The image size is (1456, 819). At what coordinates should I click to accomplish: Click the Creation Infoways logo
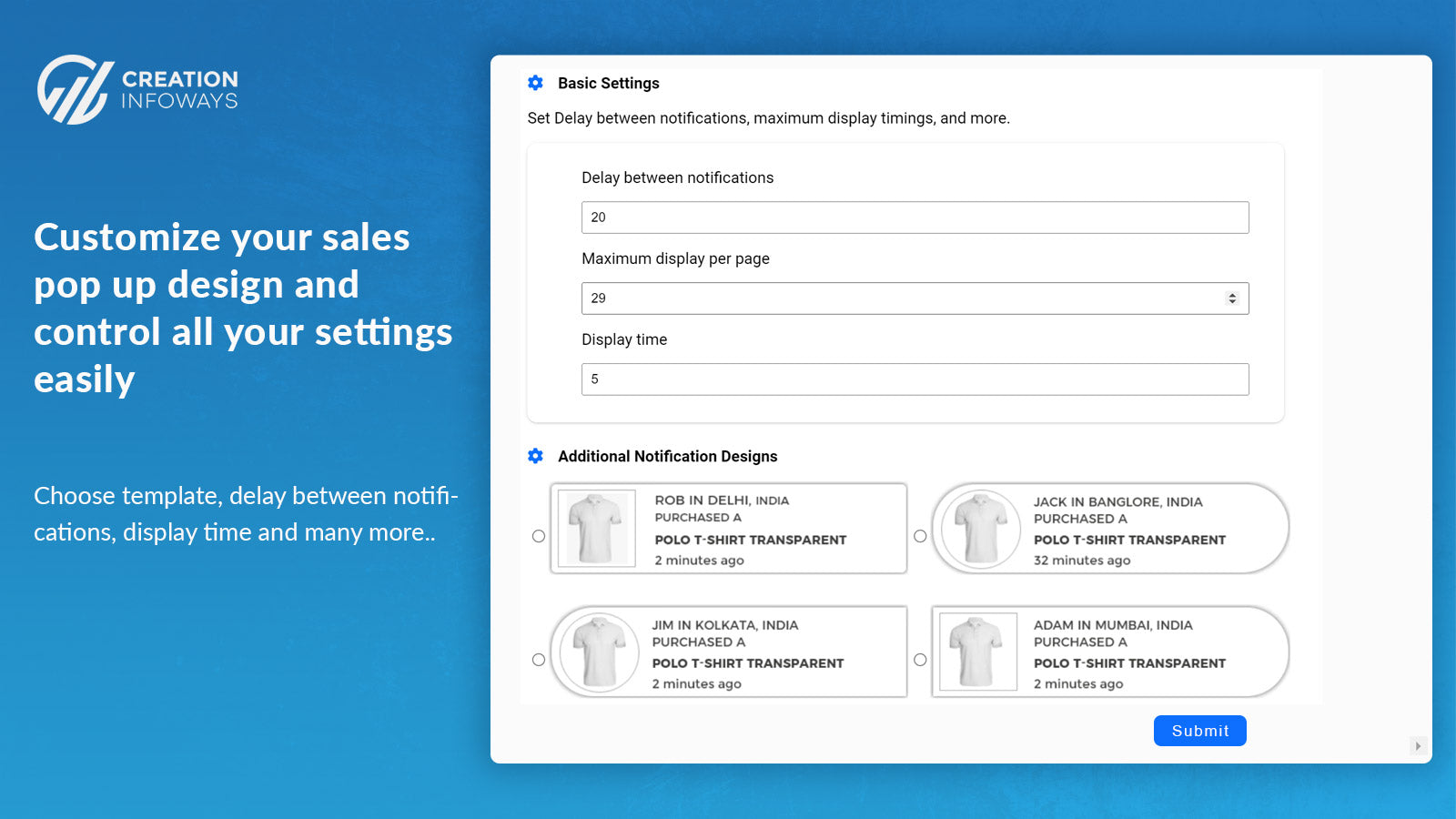coord(136,88)
